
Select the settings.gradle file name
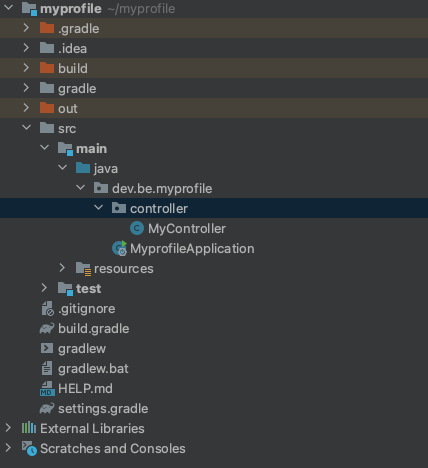[103, 409]
